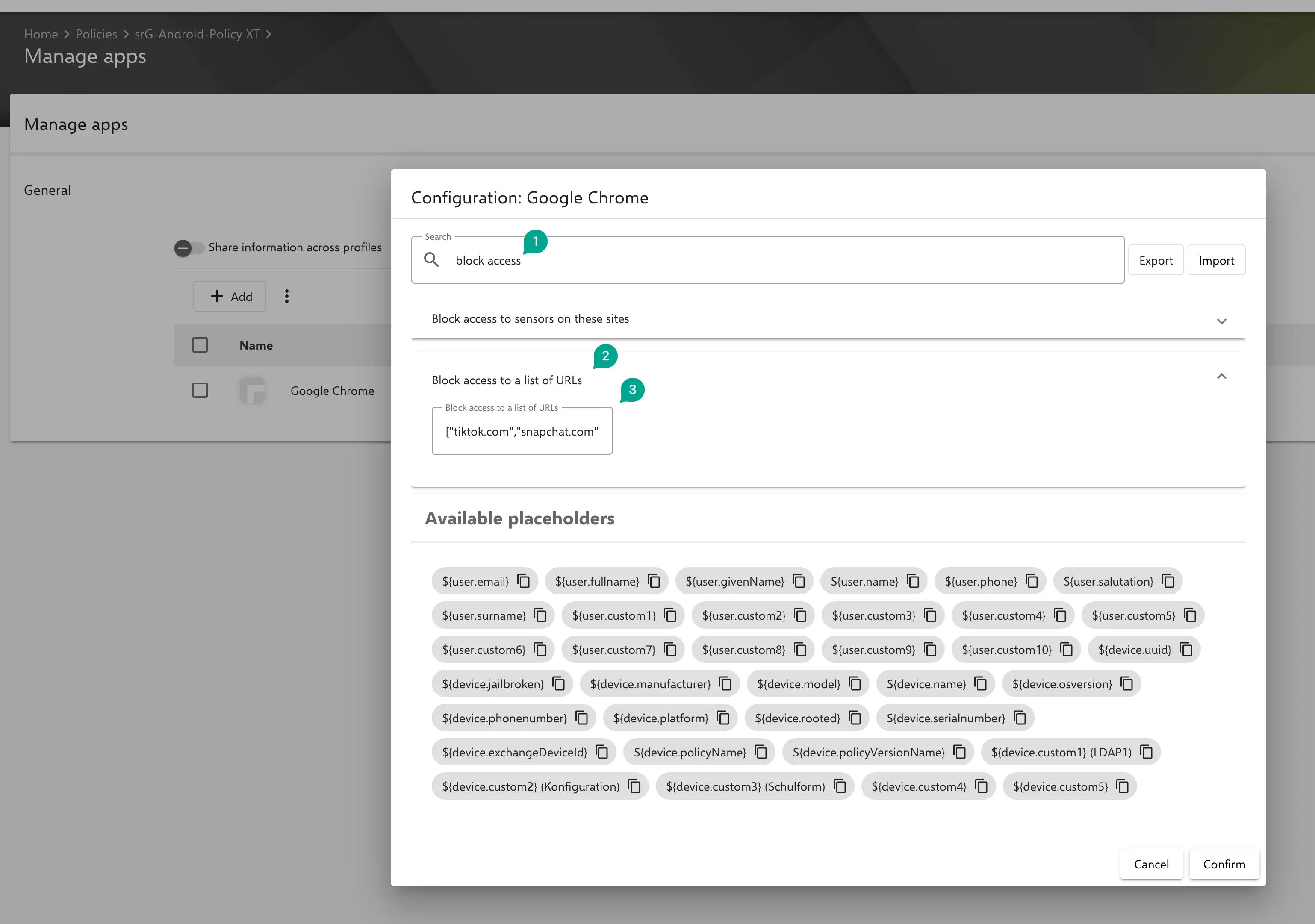Image resolution: width=1315 pixels, height=924 pixels.
Task: Copy the ${device.jailbroken} placeholder
Action: pyautogui.click(x=558, y=684)
